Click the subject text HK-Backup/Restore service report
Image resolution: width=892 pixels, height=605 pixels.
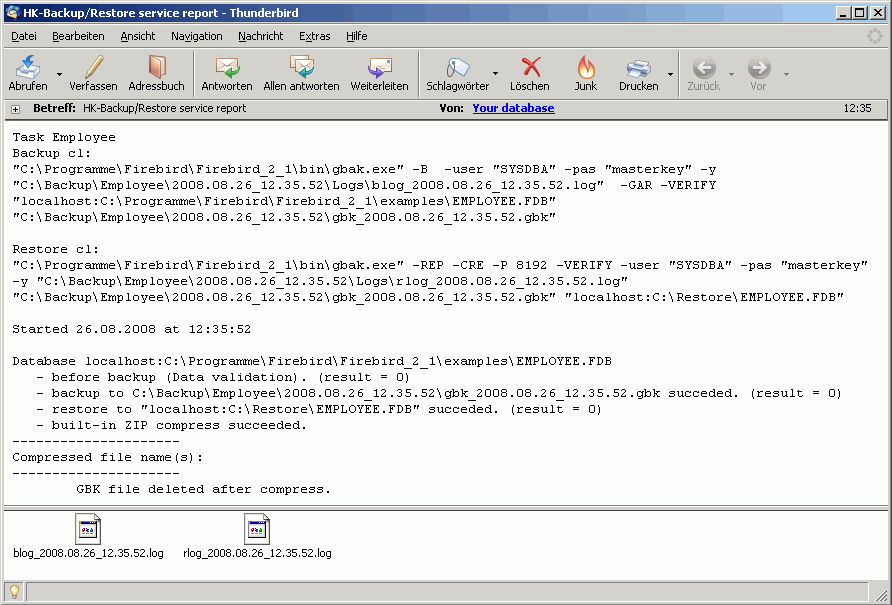click(164, 108)
